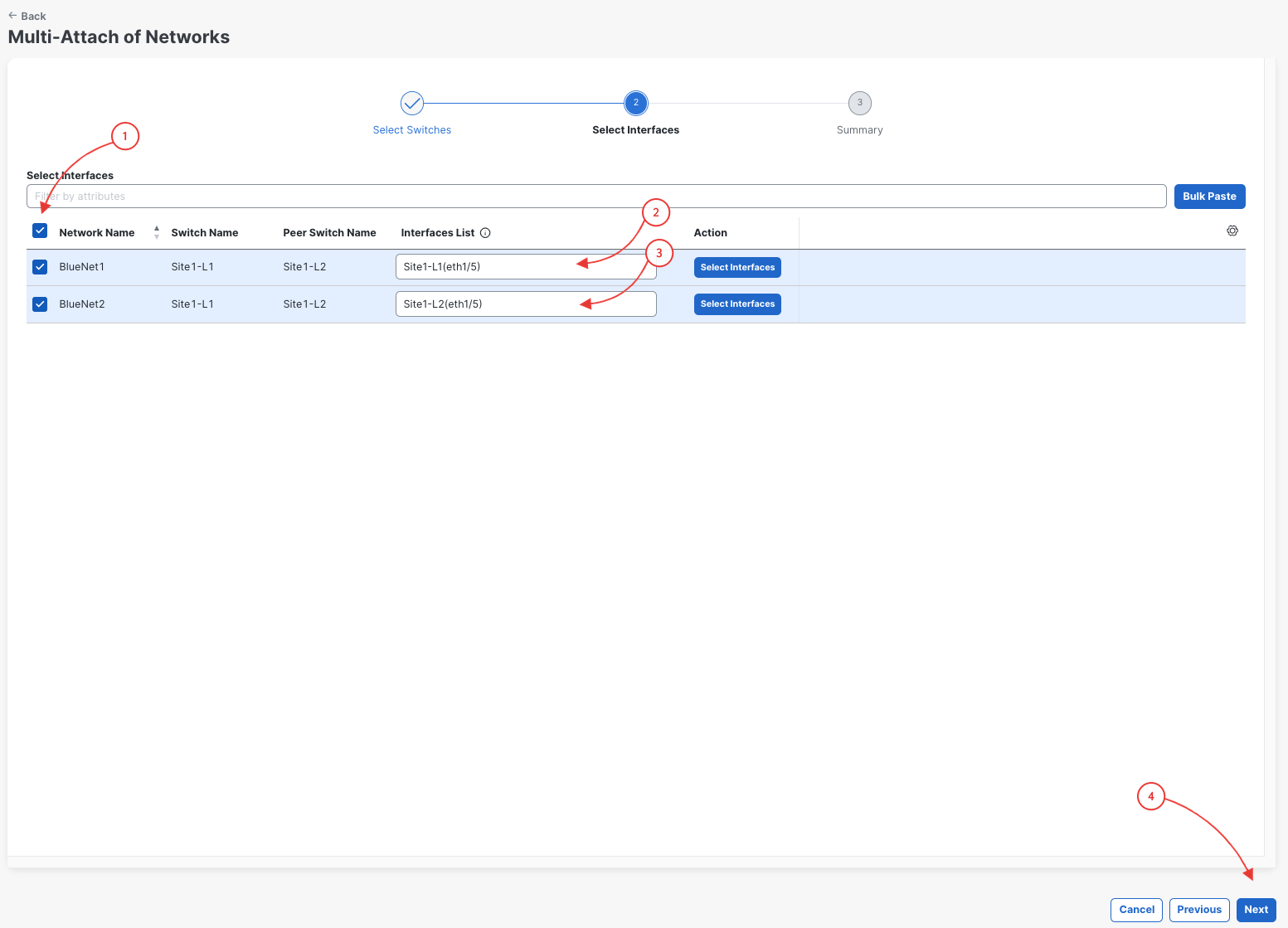Click step 2 circle in wizard
Viewport: 1288px width, 928px height.
[636, 103]
